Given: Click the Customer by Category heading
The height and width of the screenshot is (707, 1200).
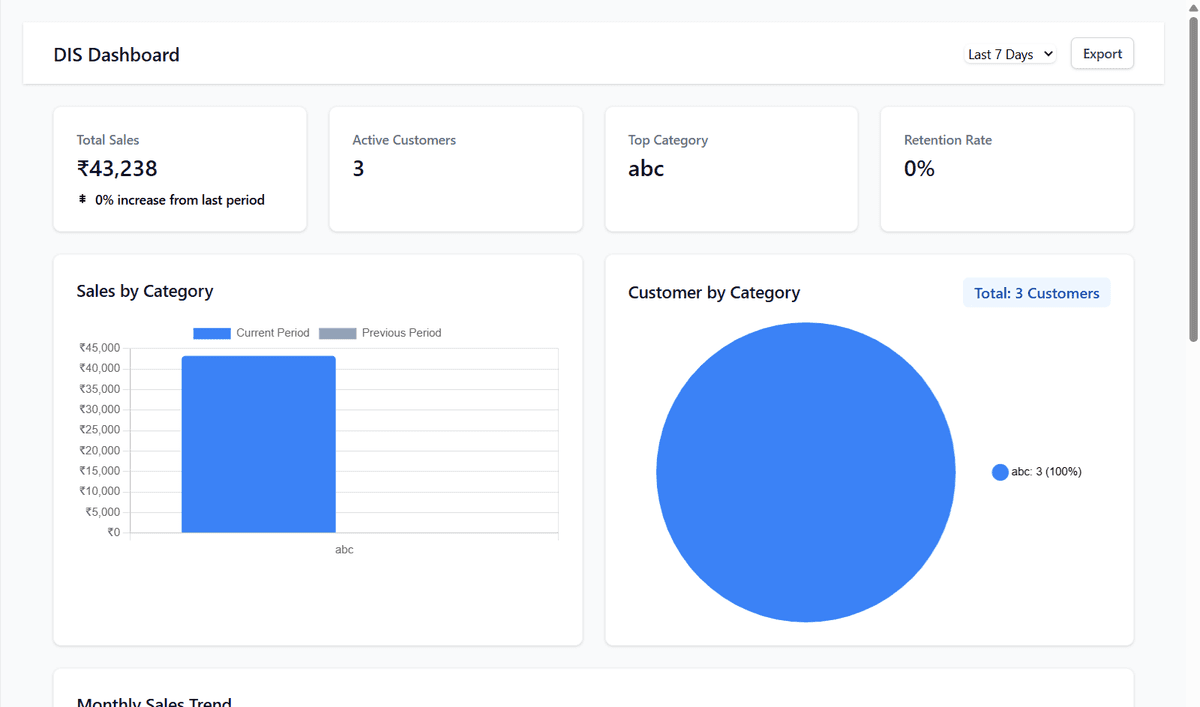Looking at the screenshot, I should pyautogui.click(x=714, y=293).
